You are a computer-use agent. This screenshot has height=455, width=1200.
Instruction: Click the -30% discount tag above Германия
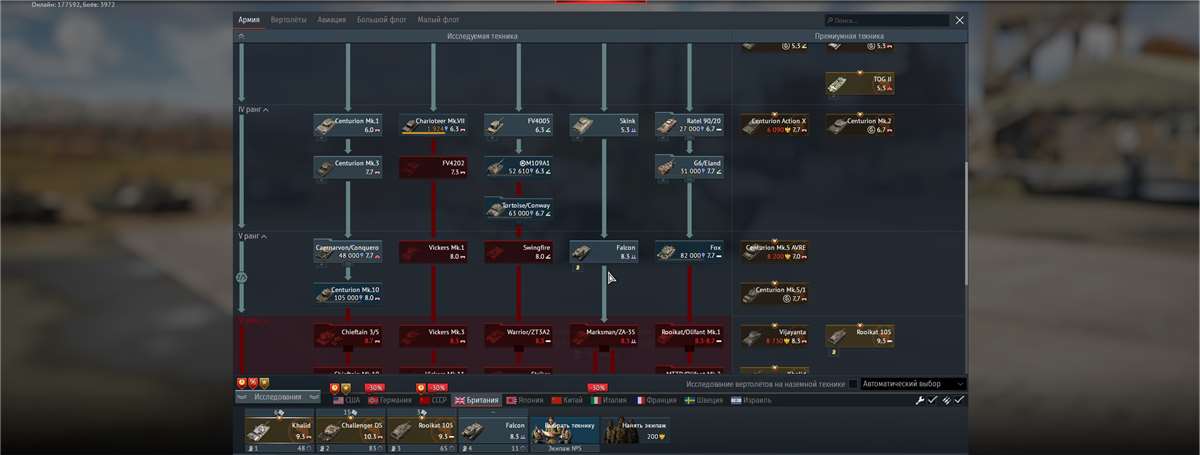tap(375, 387)
